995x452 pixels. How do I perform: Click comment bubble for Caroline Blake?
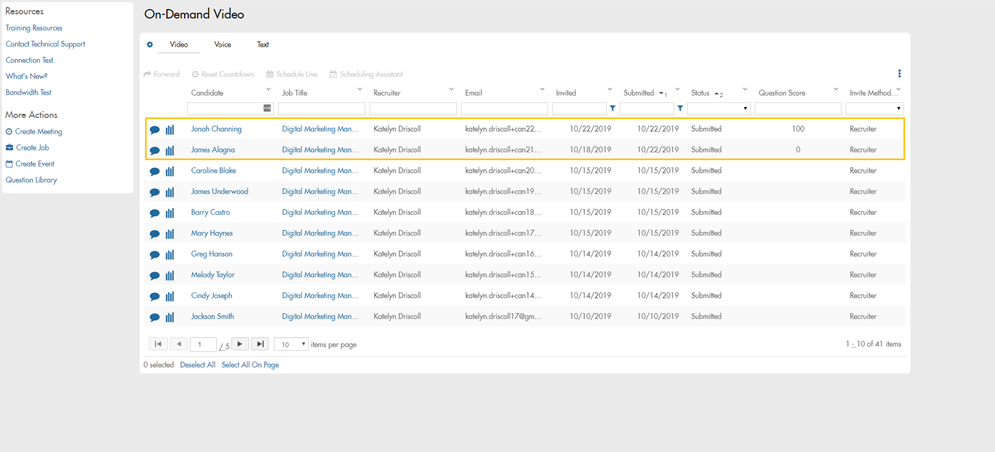154,172
